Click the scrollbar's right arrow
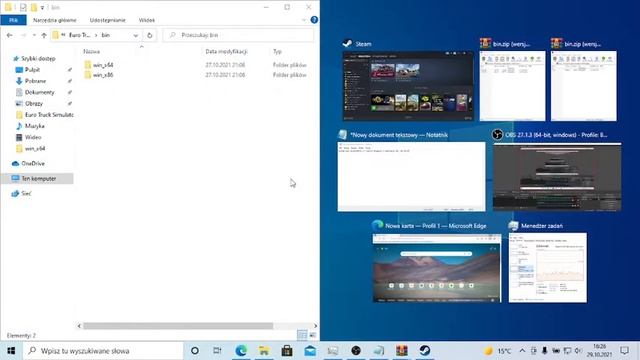The height and width of the screenshot is (360, 640). [315, 326]
